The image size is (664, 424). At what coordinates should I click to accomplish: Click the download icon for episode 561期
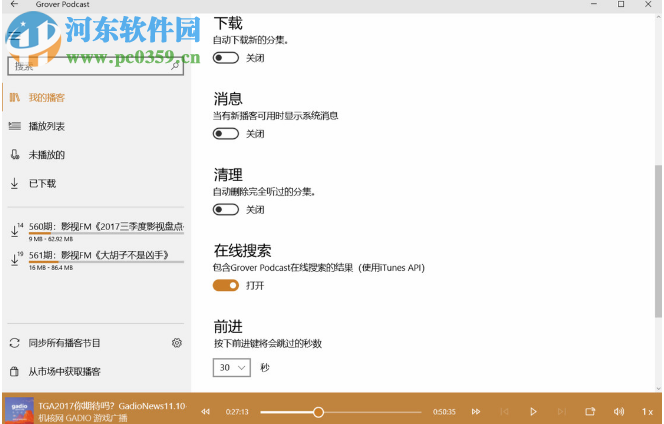point(14,259)
